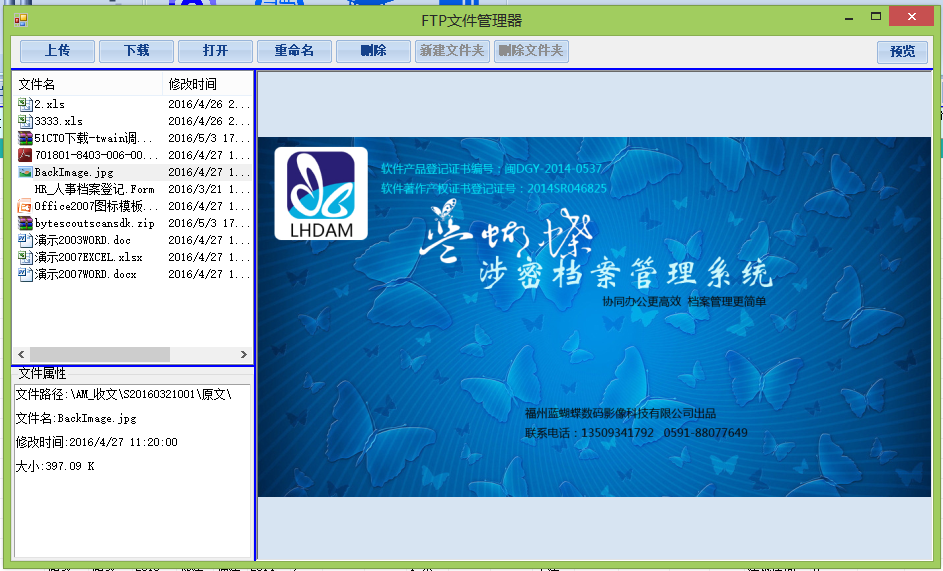943x571 pixels.
Task: Select the archive icon of 51CTO下载-twain file
Action: click(25, 138)
